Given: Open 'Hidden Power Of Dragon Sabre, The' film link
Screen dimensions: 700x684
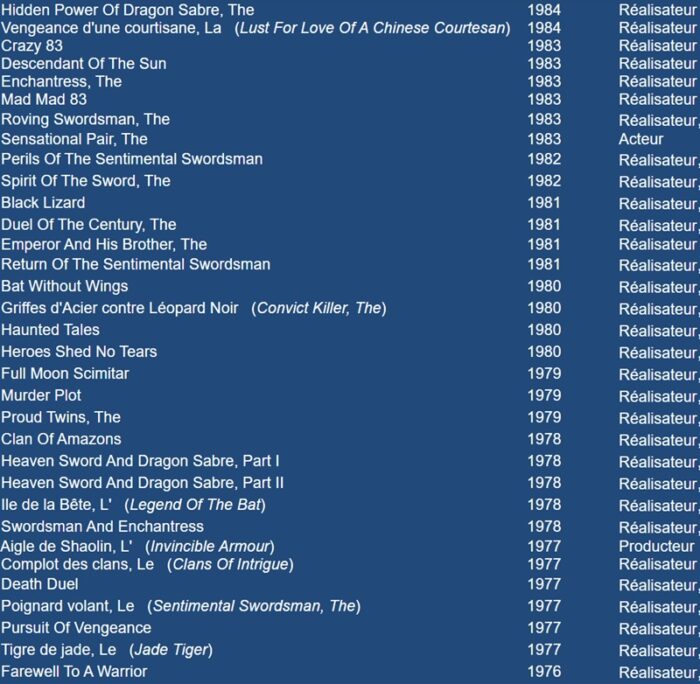Looking at the screenshot, I should tap(127, 10).
